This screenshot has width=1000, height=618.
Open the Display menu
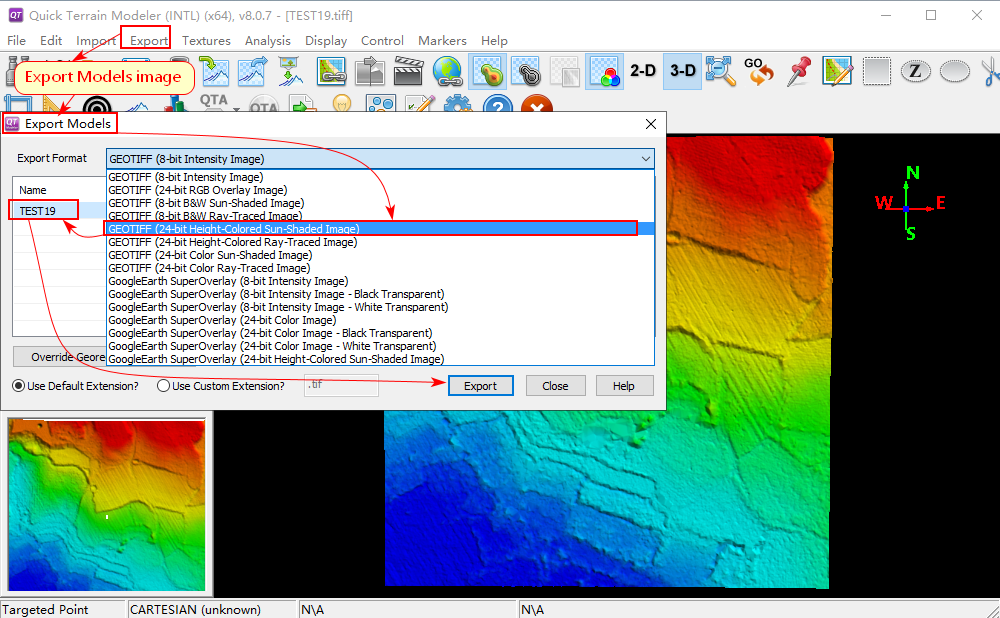326,40
